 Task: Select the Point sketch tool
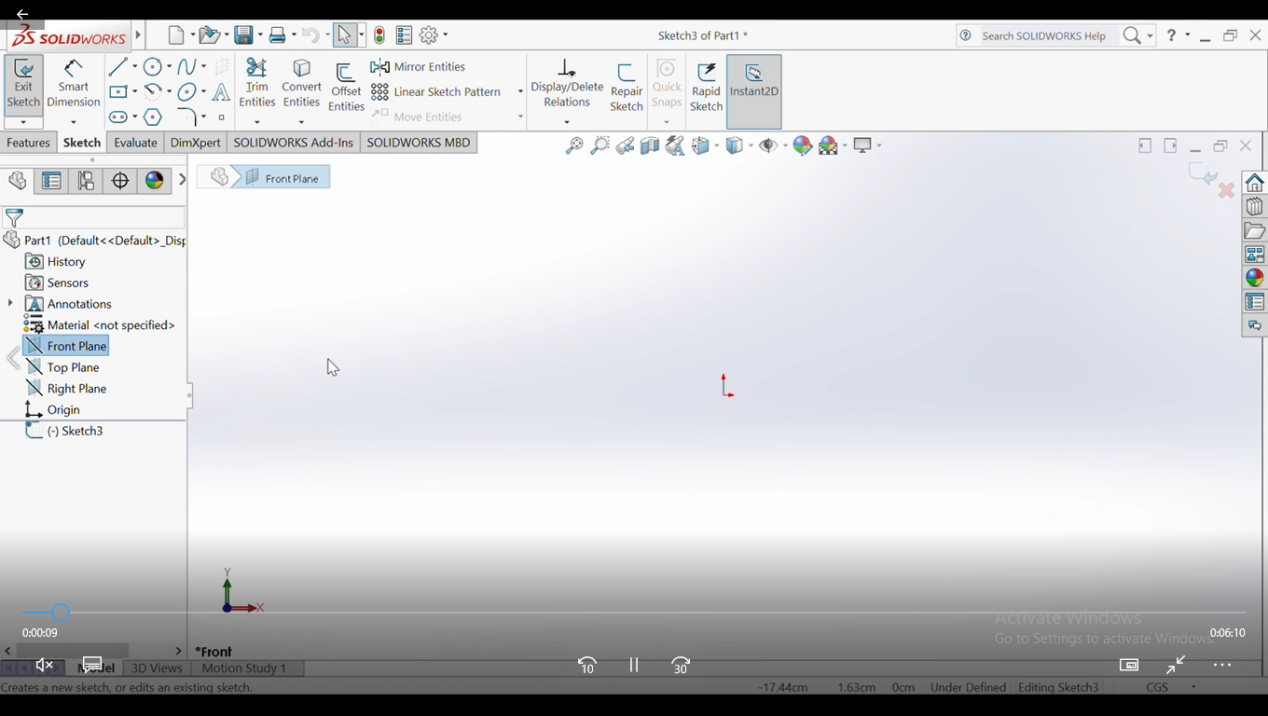[221, 118]
